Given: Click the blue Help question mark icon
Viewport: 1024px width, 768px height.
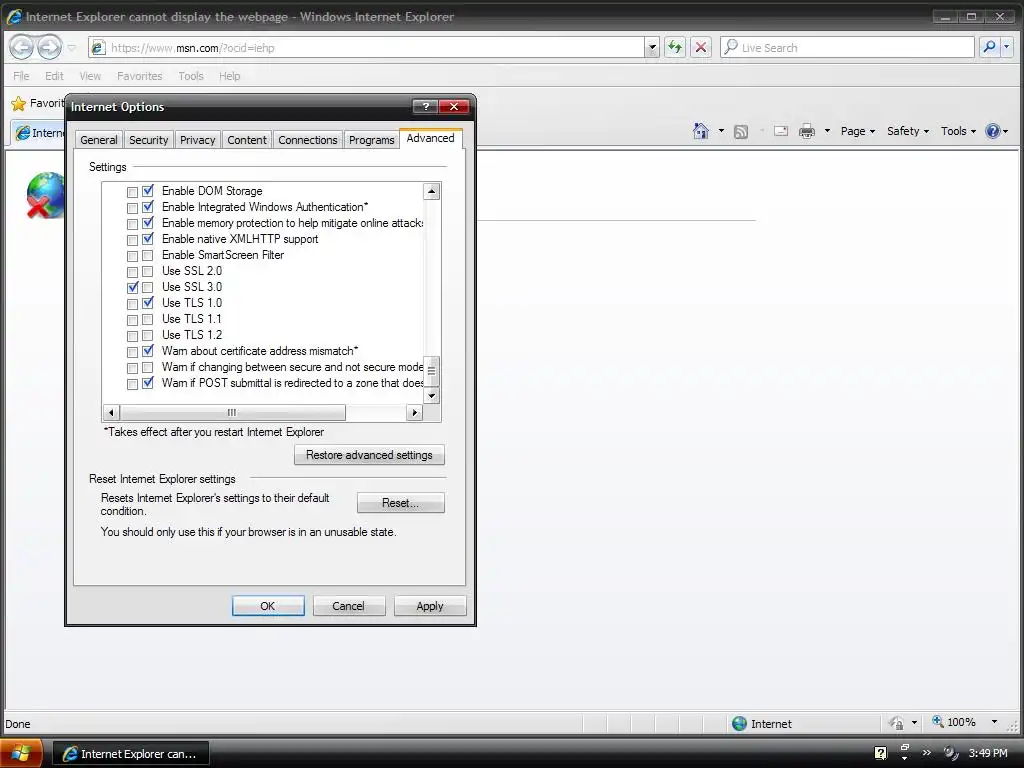Looking at the screenshot, I should (x=993, y=131).
